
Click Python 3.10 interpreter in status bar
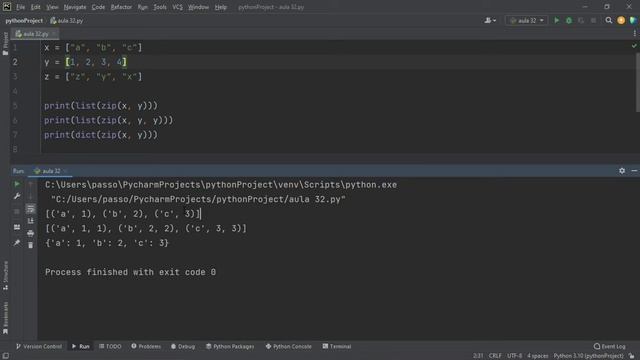[588, 356]
